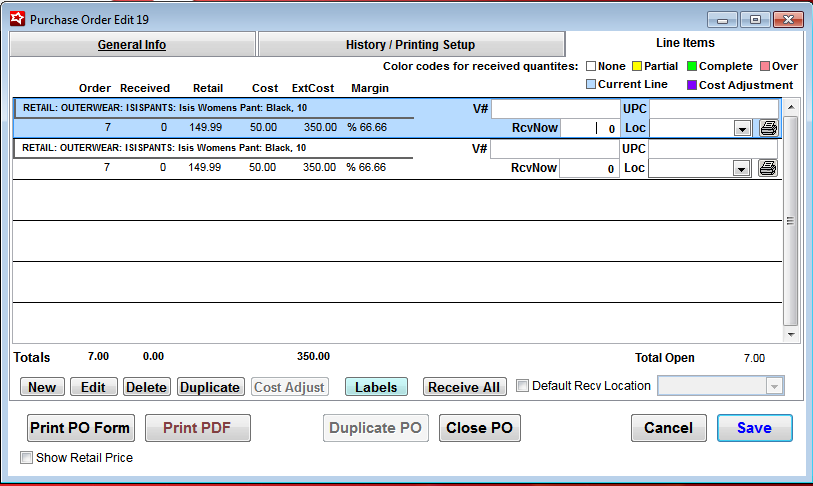Click the purple Cost Adjustment color swatch
This screenshot has height=486, width=813.
[x=691, y=85]
